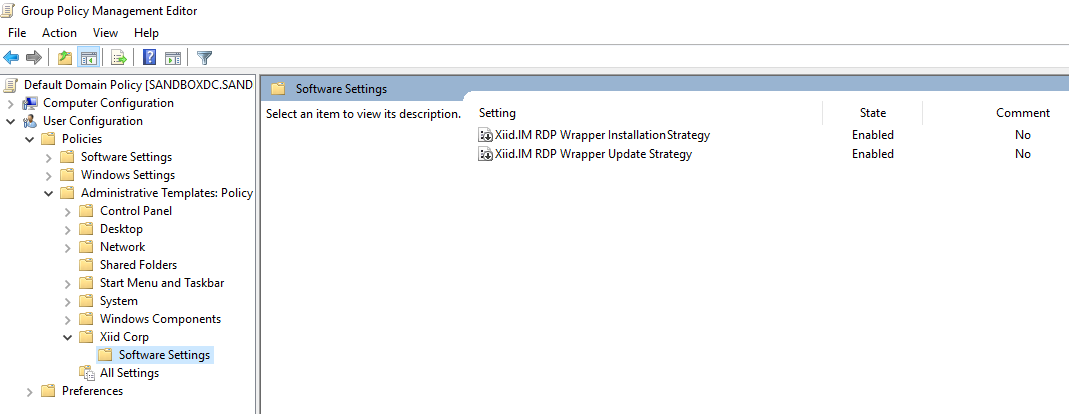Collapse the User Configuration node
The height and width of the screenshot is (414, 1069).
point(11,121)
